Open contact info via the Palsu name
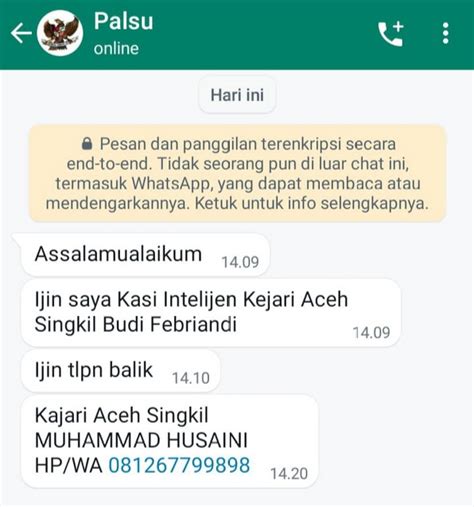 click(123, 21)
